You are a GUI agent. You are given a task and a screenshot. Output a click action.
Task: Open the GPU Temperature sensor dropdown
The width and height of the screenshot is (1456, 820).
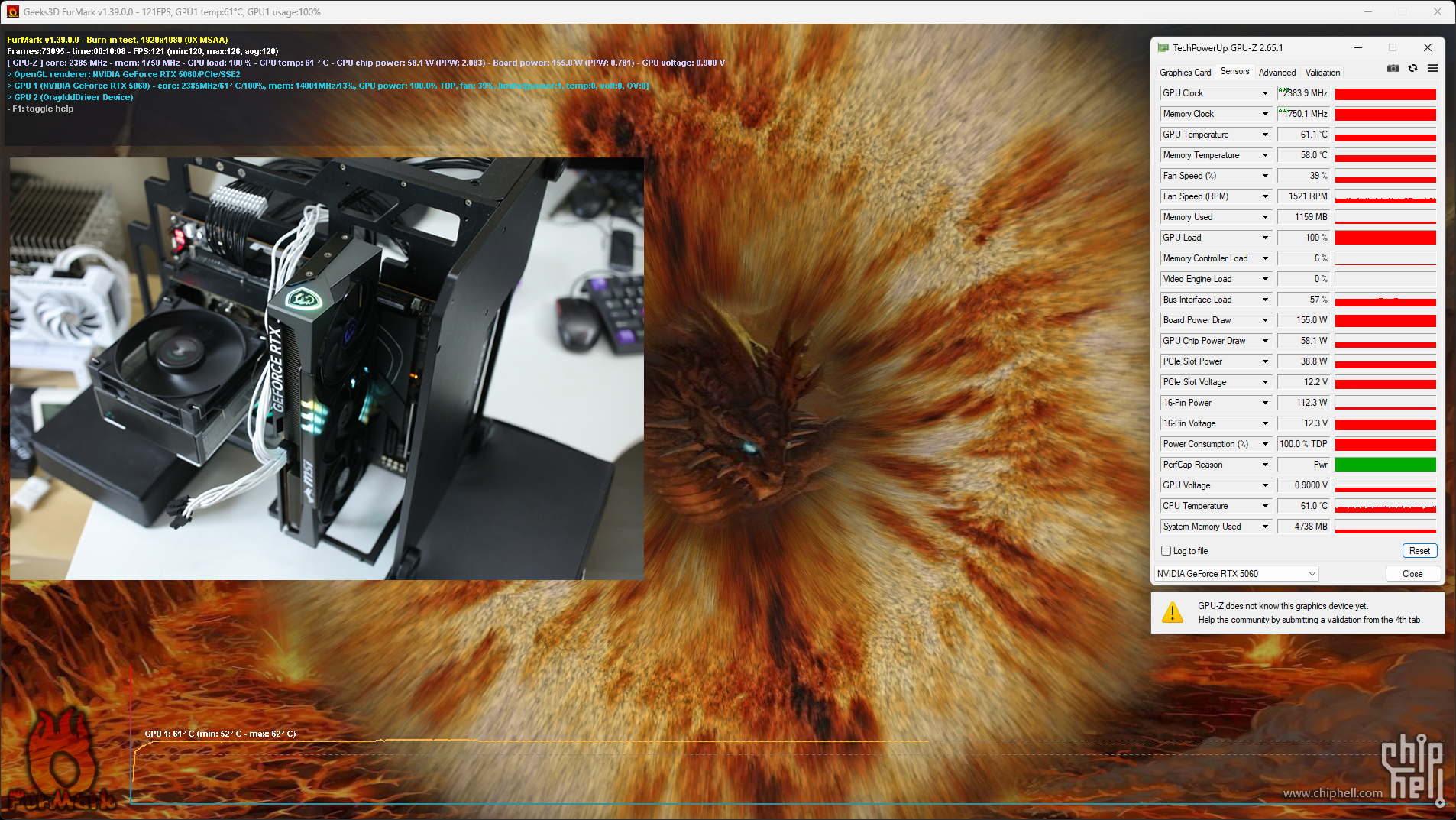(1265, 135)
